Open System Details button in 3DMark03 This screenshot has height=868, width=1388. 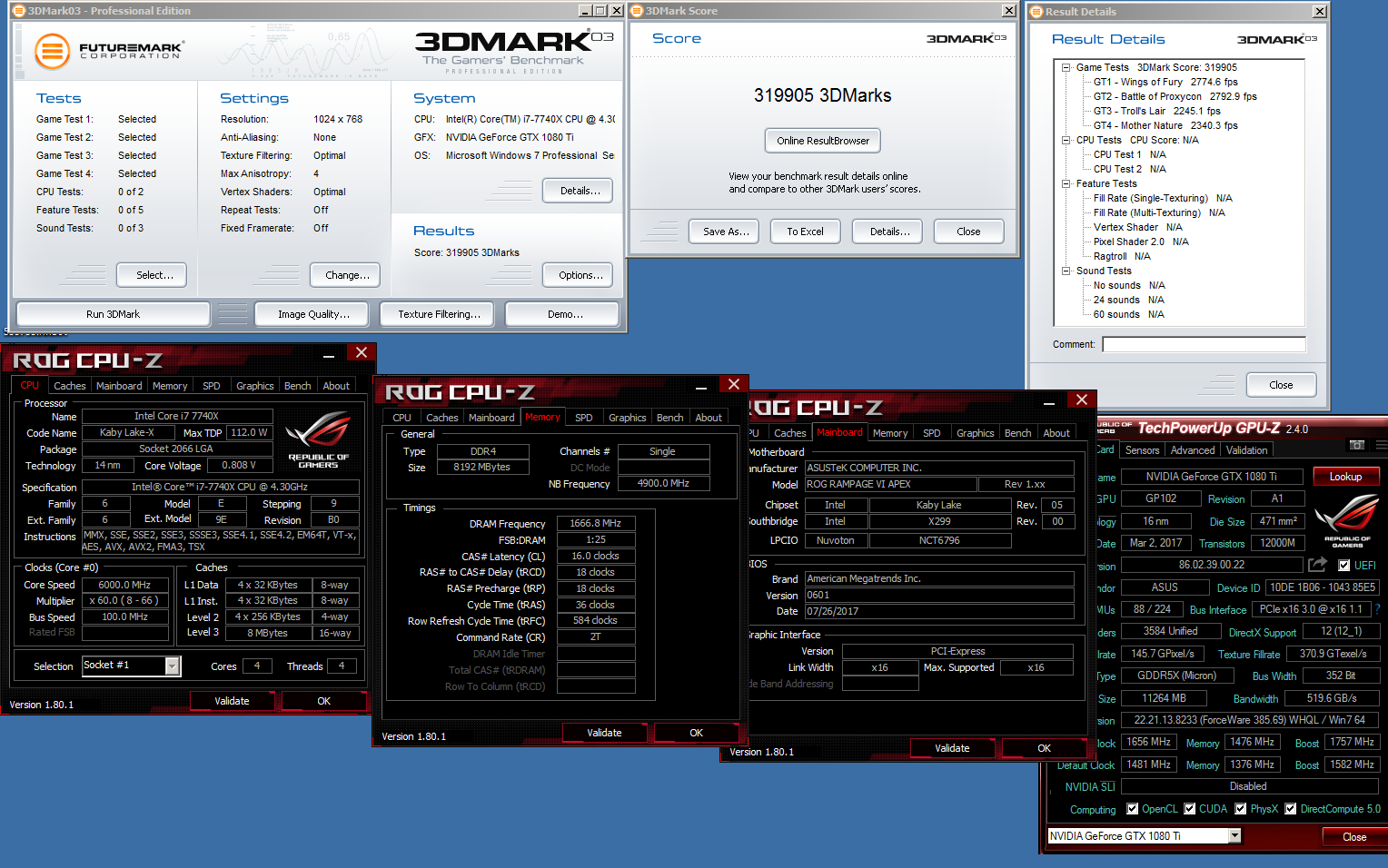(580, 191)
